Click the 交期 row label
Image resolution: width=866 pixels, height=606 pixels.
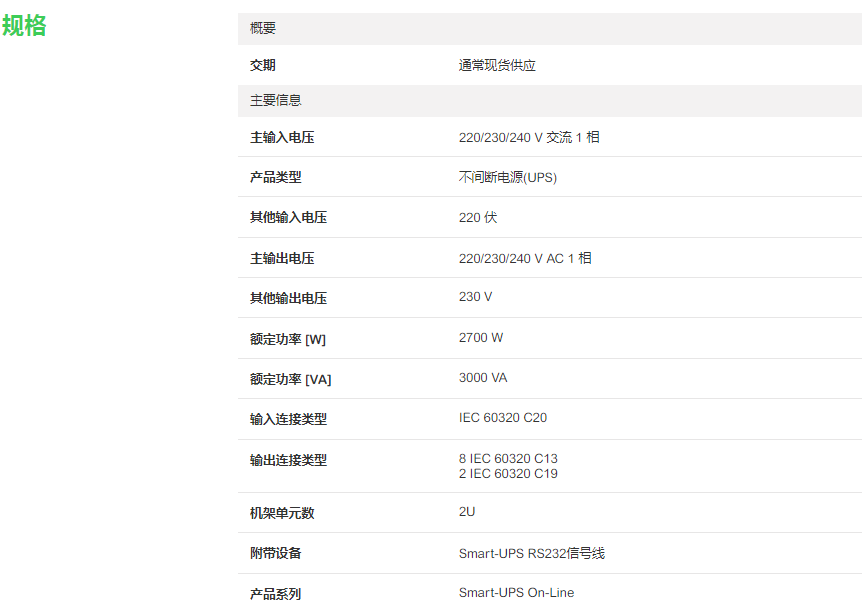[x=263, y=65]
